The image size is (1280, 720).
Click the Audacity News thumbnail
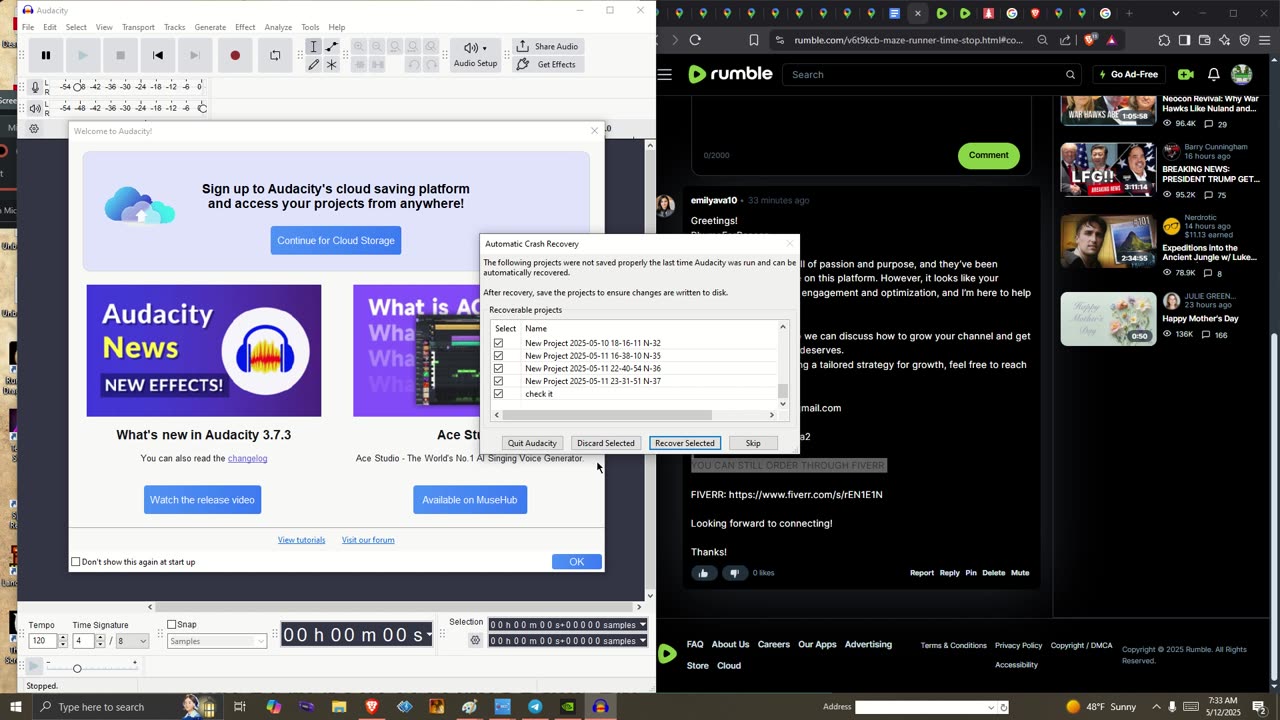[204, 351]
